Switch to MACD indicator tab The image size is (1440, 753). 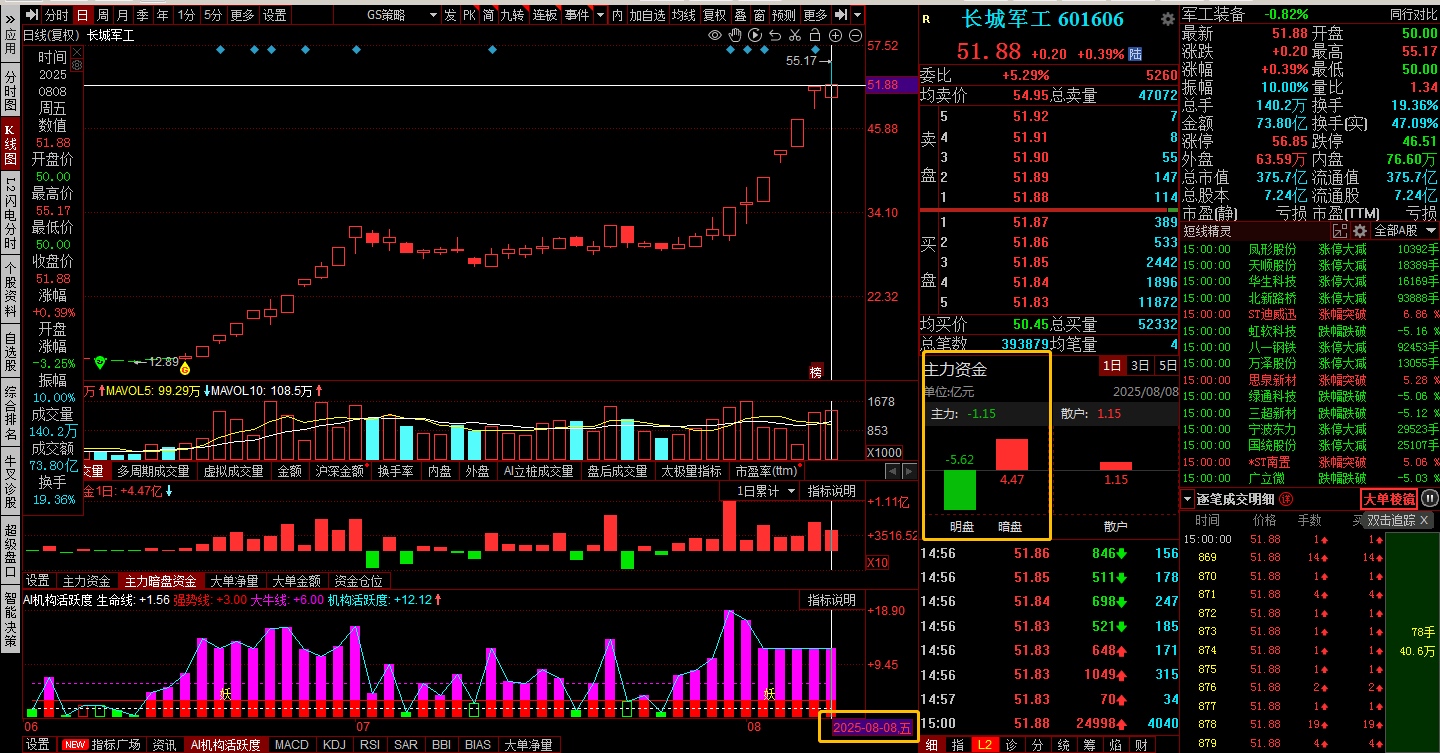point(292,745)
